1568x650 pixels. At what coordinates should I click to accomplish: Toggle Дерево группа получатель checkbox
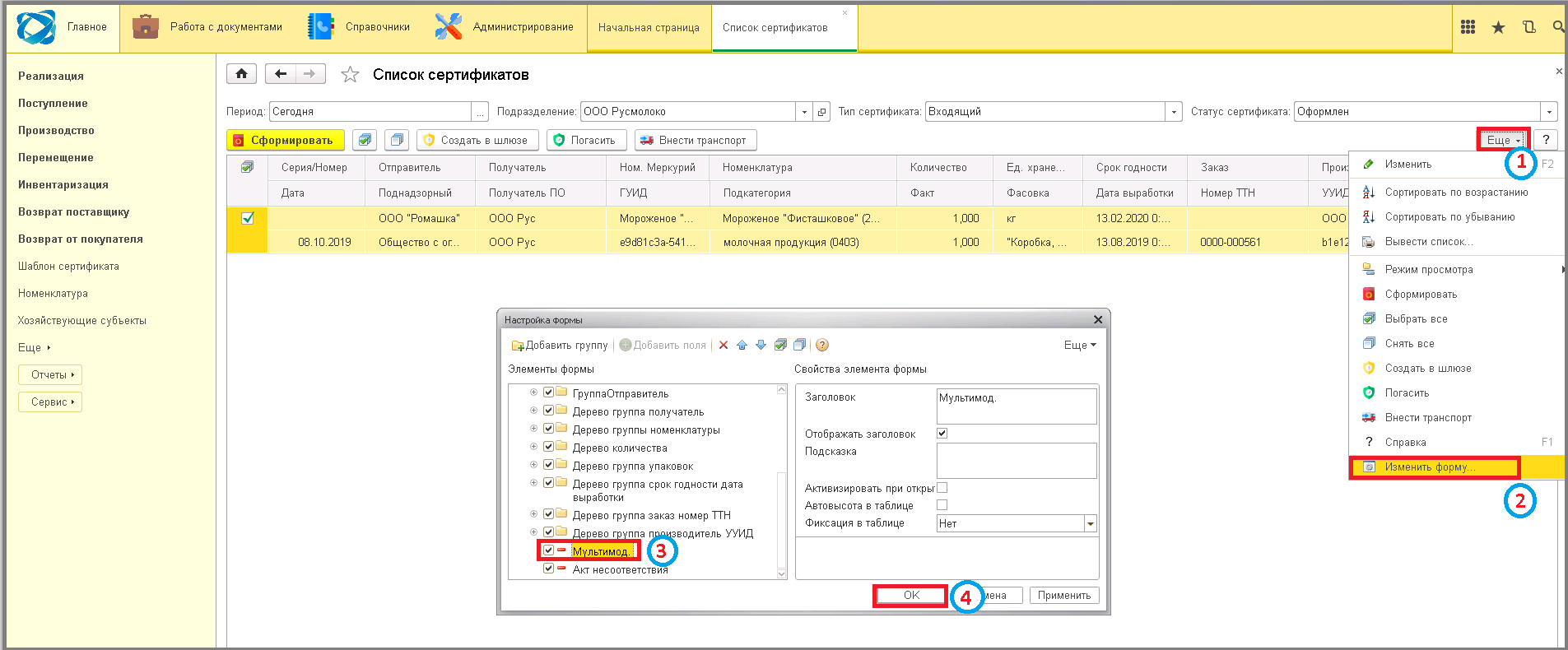[548, 411]
